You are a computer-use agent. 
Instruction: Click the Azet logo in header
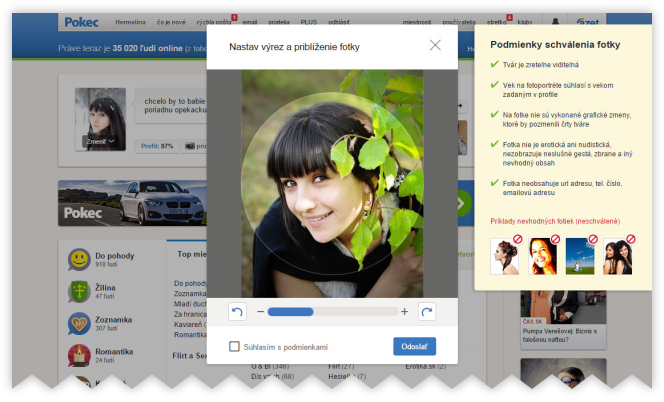[x=589, y=22]
